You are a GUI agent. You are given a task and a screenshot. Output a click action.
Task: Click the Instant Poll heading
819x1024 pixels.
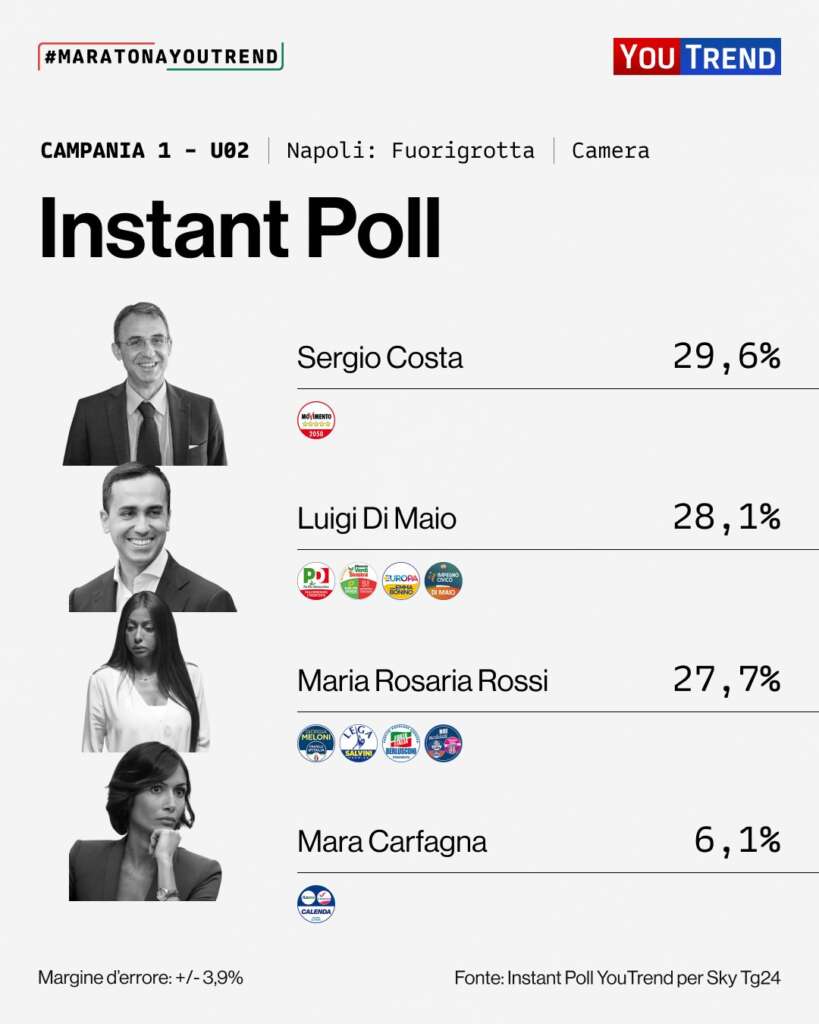point(240,229)
